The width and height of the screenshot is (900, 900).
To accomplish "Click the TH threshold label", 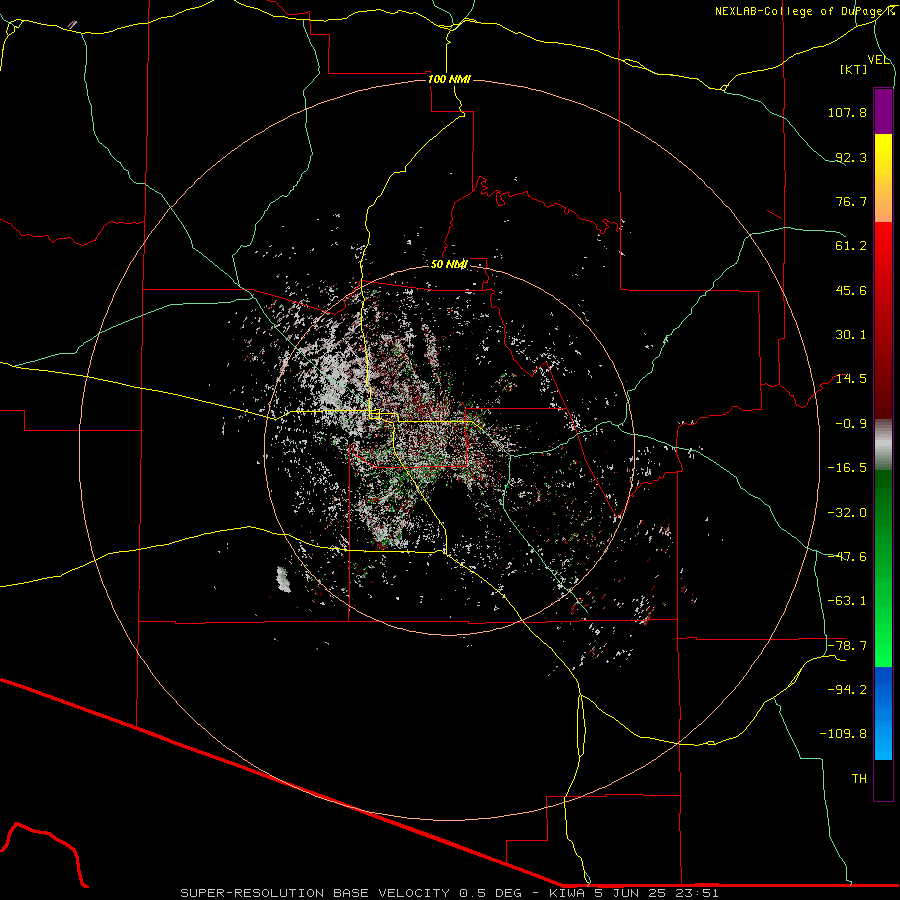I will 859,779.
